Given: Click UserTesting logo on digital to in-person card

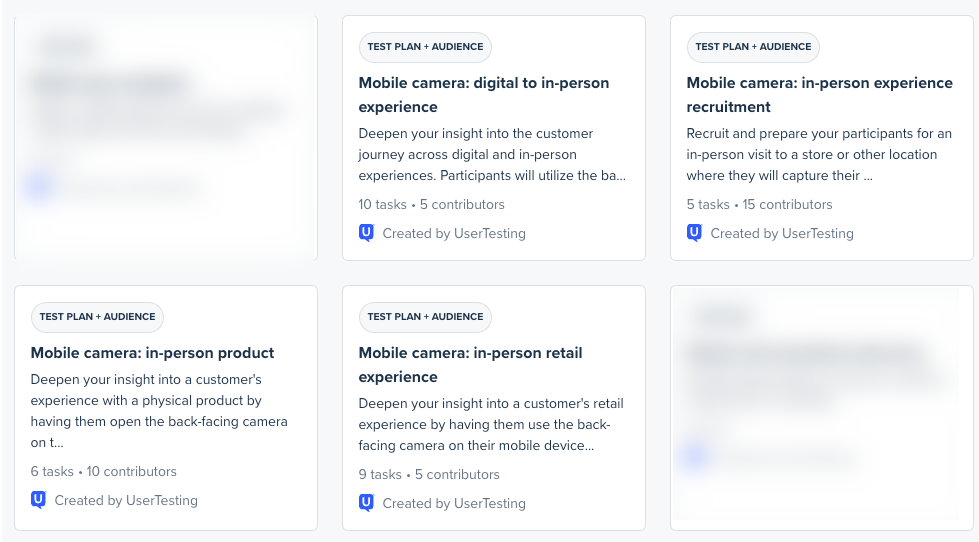Looking at the screenshot, I should tap(367, 234).
